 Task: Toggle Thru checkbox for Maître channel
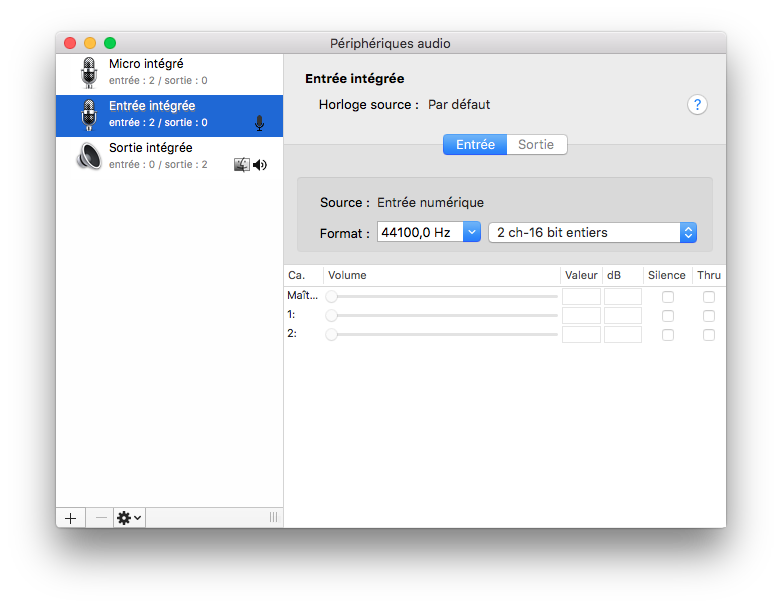coord(709,297)
